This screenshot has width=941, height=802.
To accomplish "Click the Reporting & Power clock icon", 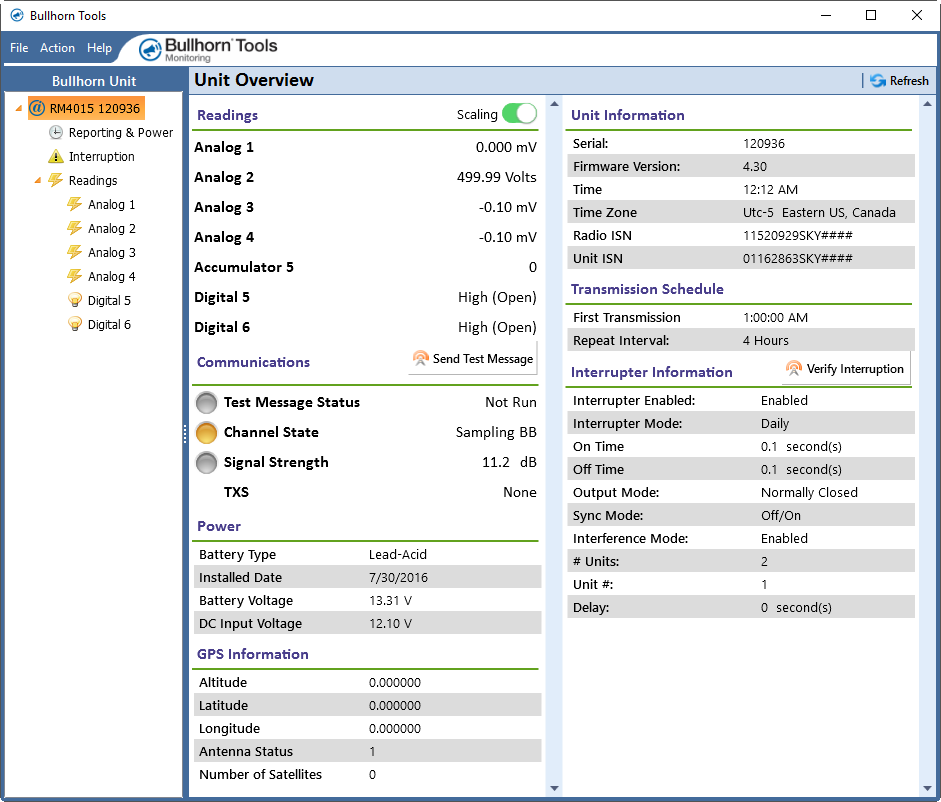I will (56, 132).
